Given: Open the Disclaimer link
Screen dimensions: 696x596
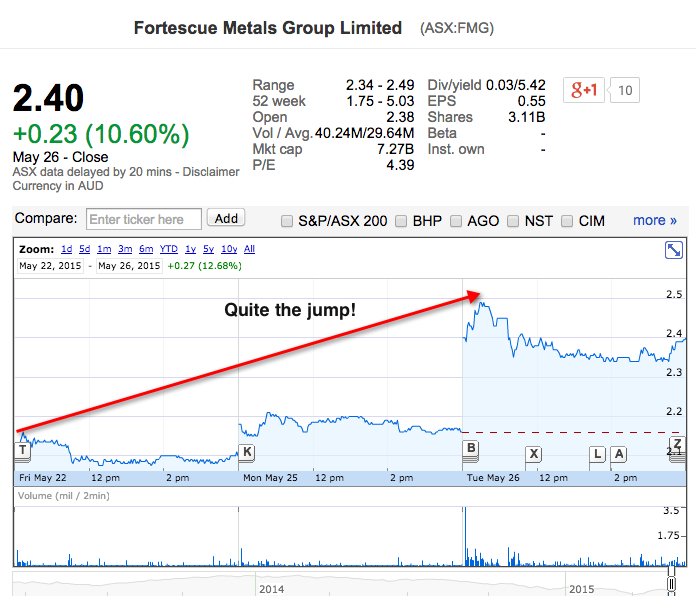Looking at the screenshot, I should [x=211, y=171].
